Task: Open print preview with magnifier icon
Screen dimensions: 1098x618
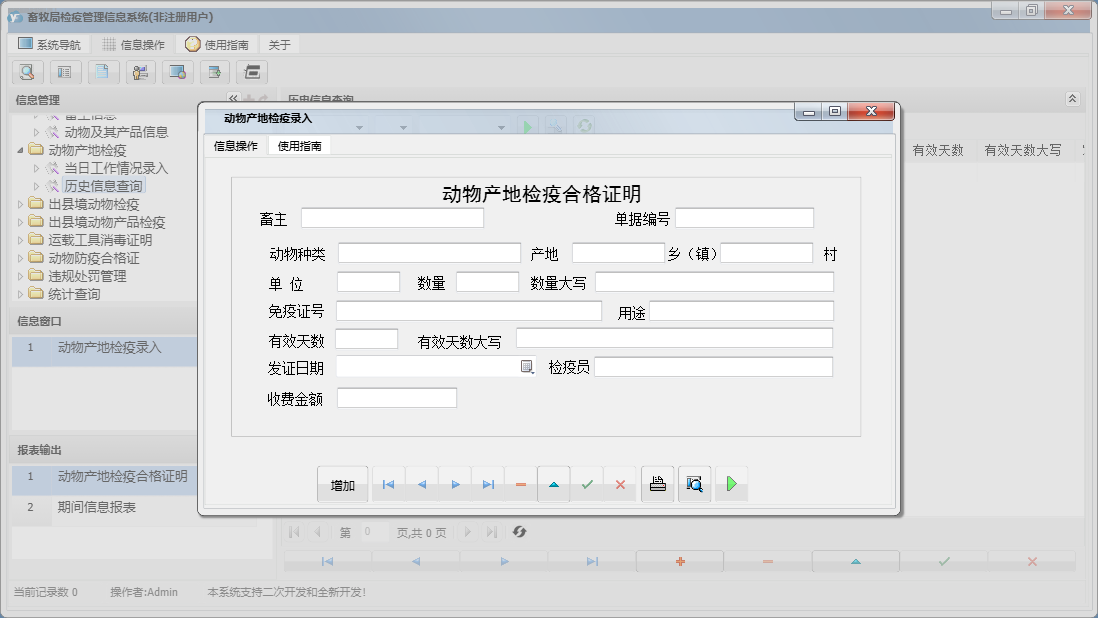Action: tap(694, 484)
